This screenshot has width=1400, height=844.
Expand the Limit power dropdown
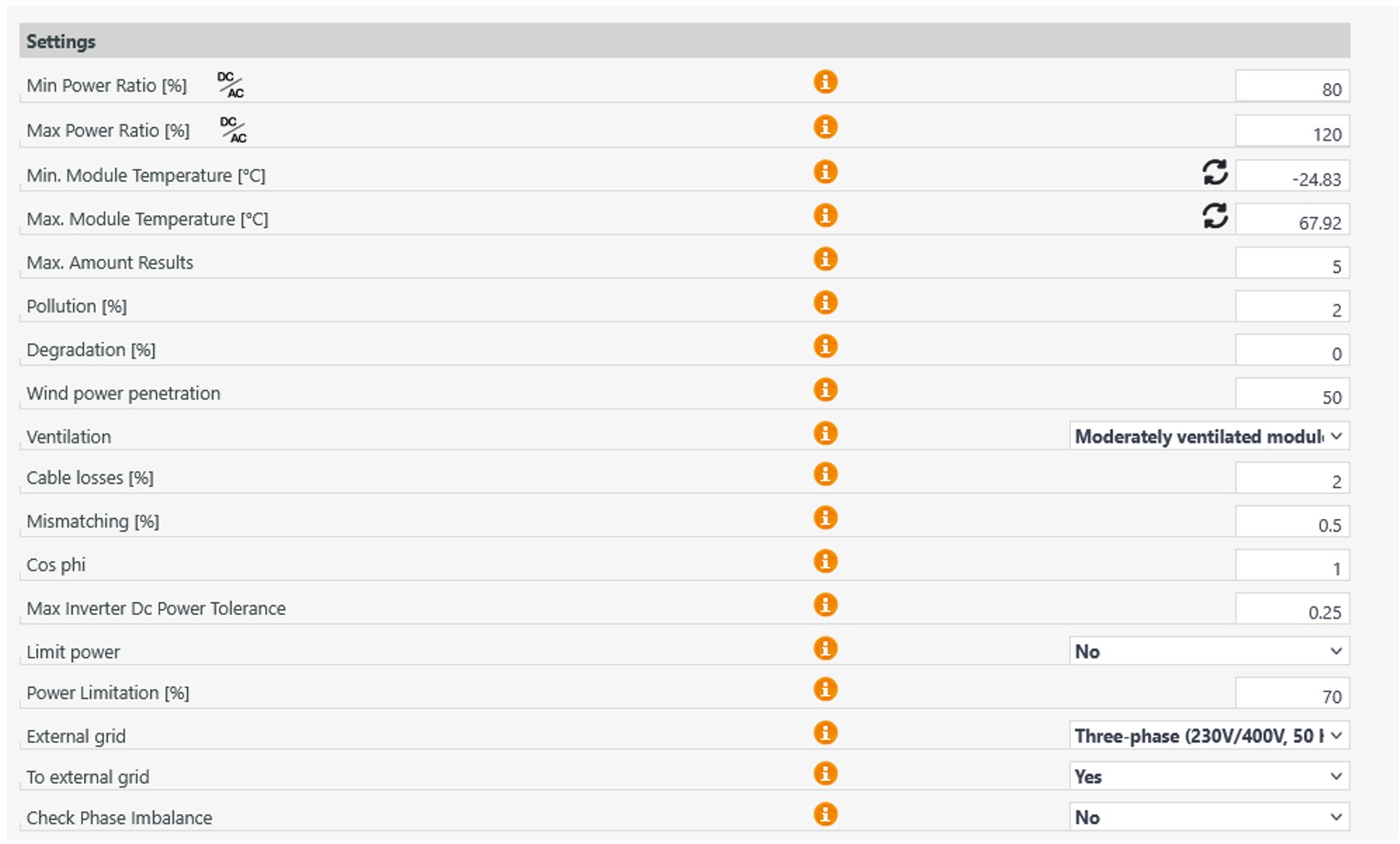1208,652
